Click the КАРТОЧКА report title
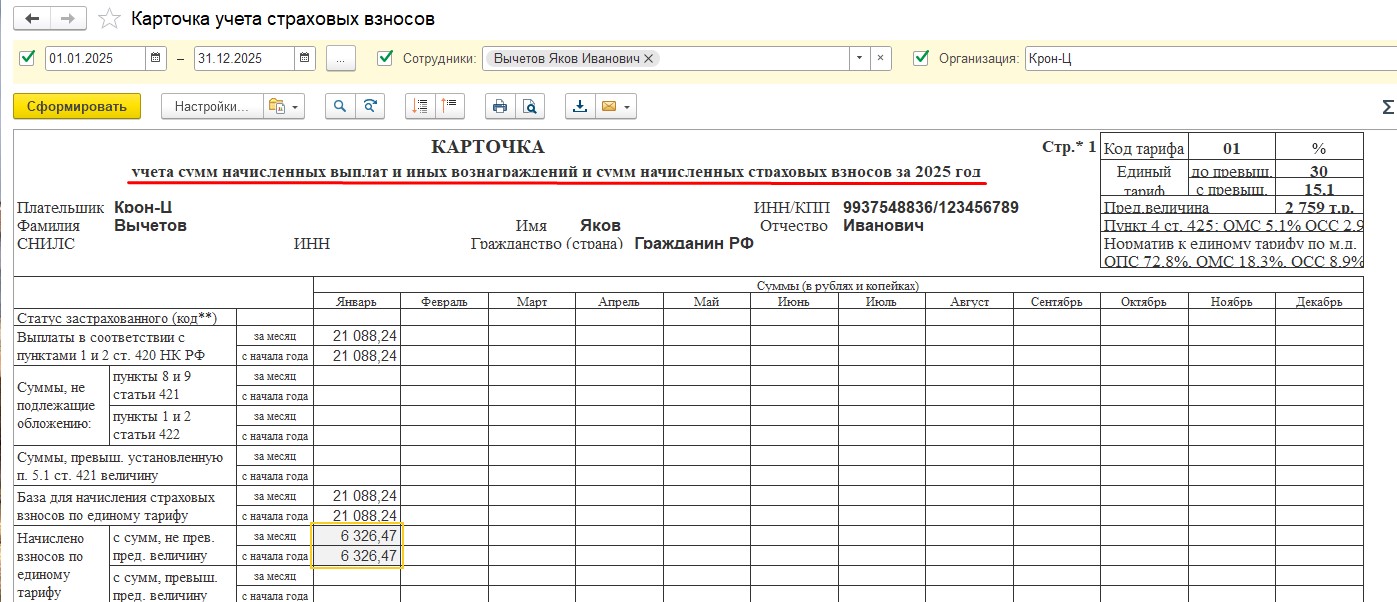This screenshot has width=1397, height=602. [488, 147]
